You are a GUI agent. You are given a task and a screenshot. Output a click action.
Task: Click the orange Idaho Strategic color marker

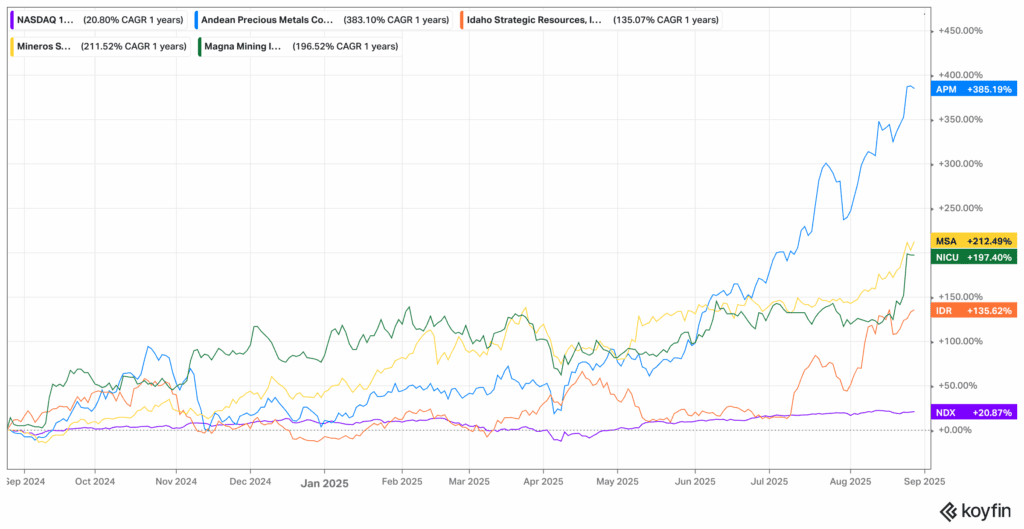[x=463, y=20]
